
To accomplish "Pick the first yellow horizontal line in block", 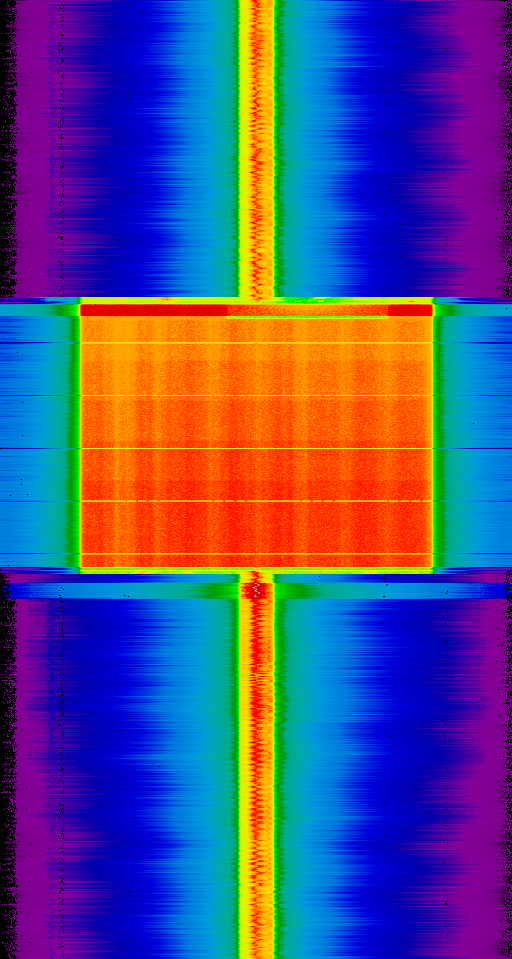I will 256,342.
